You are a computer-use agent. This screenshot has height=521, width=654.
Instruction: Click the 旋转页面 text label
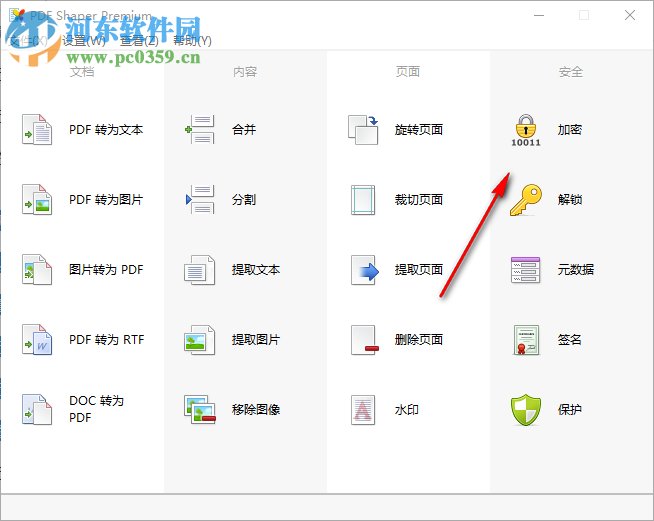pyautogui.click(x=419, y=130)
